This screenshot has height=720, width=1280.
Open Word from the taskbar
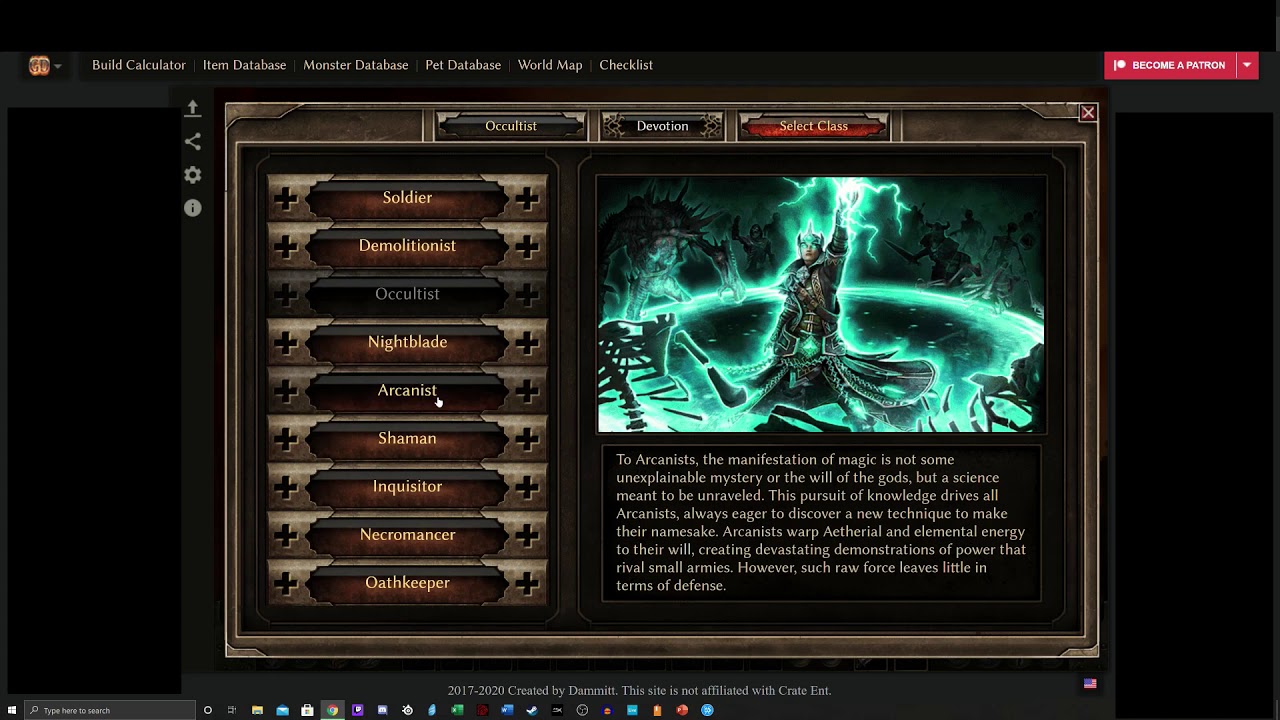(507, 710)
